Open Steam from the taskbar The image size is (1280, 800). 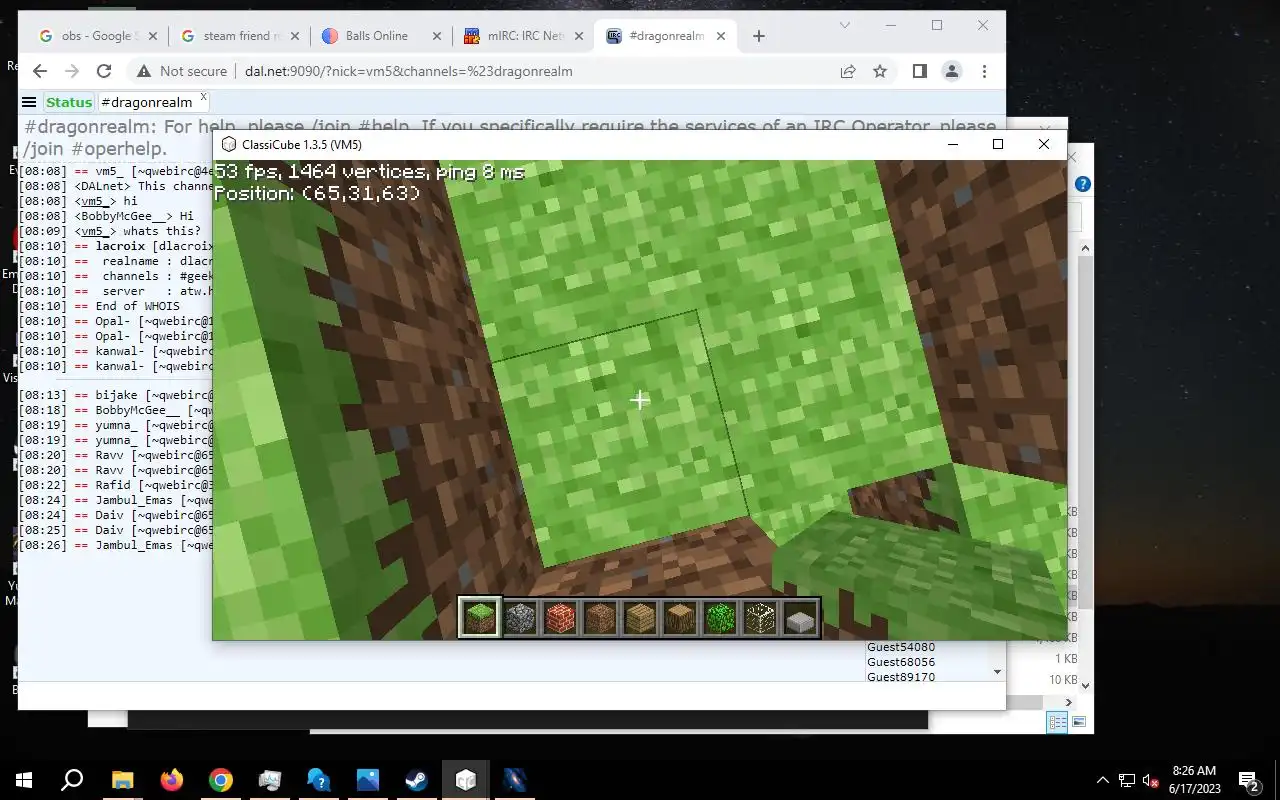tap(416, 780)
